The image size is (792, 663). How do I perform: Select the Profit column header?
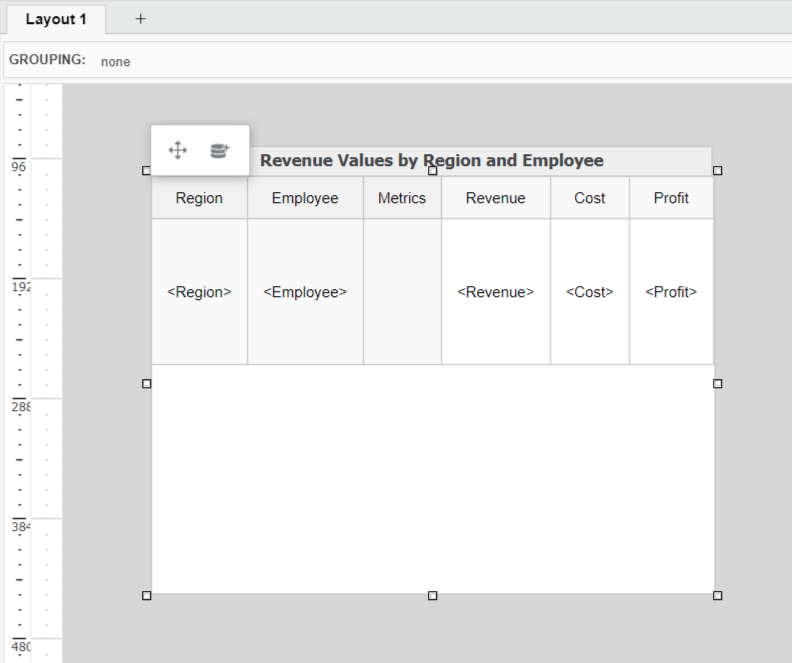pyautogui.click(x=671, y=198)
